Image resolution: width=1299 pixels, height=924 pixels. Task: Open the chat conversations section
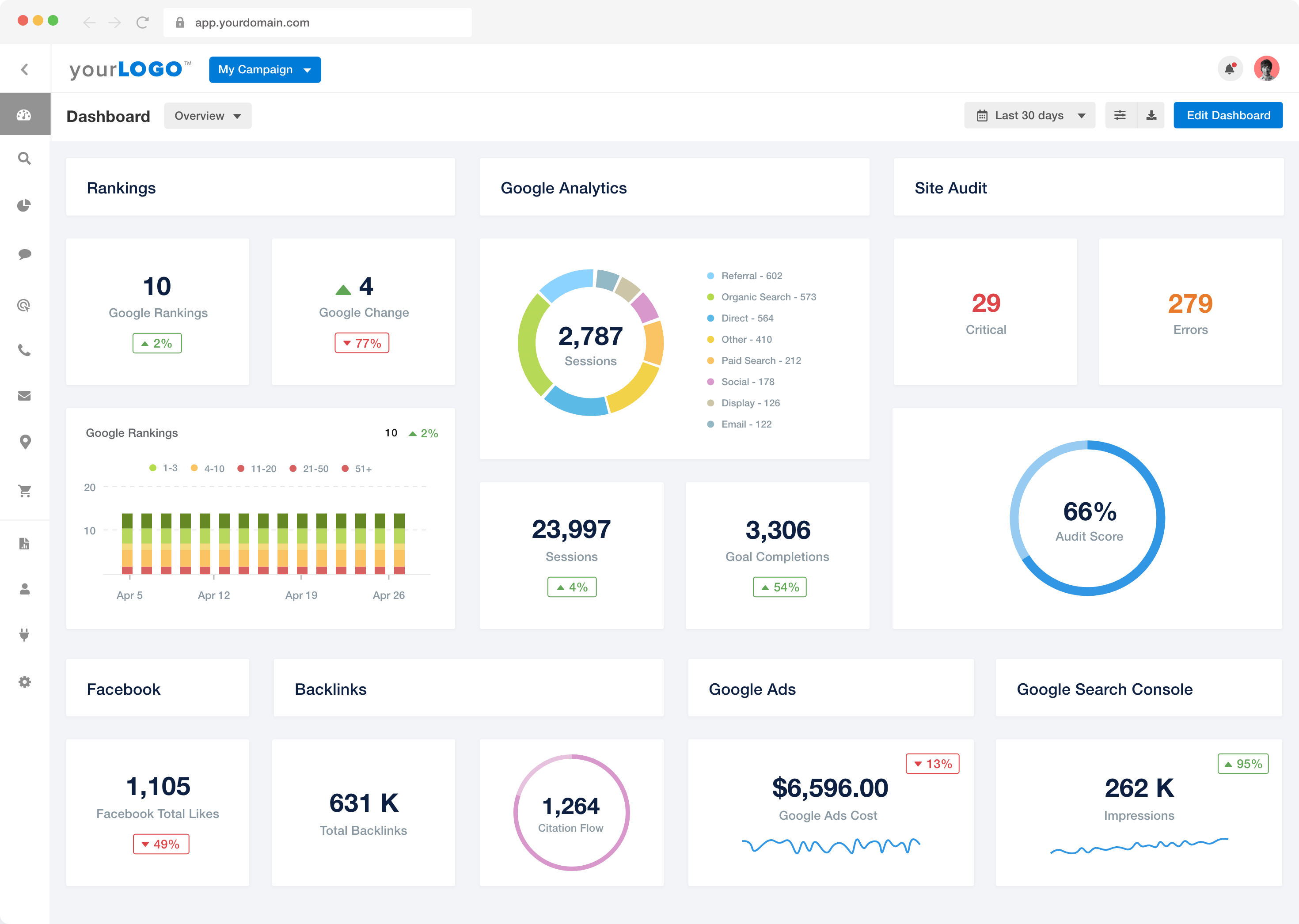click(25, 254)
